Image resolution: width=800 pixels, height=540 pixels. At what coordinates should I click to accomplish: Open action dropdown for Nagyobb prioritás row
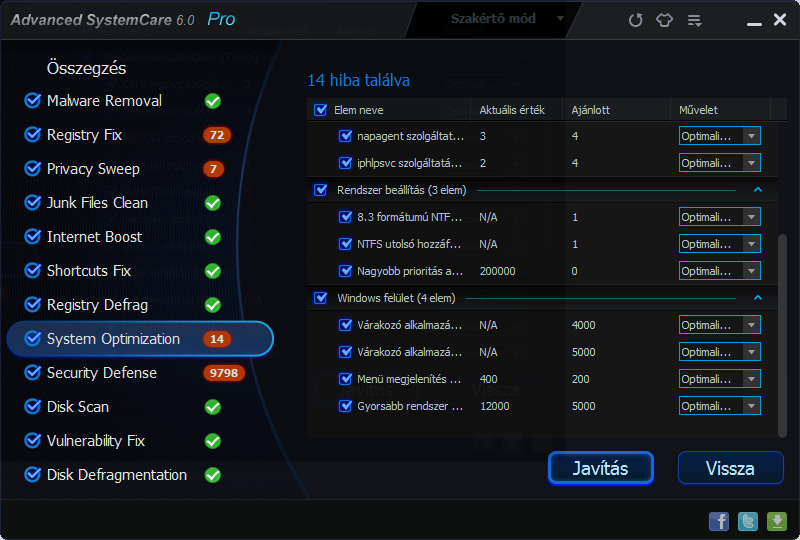[719, 271]
